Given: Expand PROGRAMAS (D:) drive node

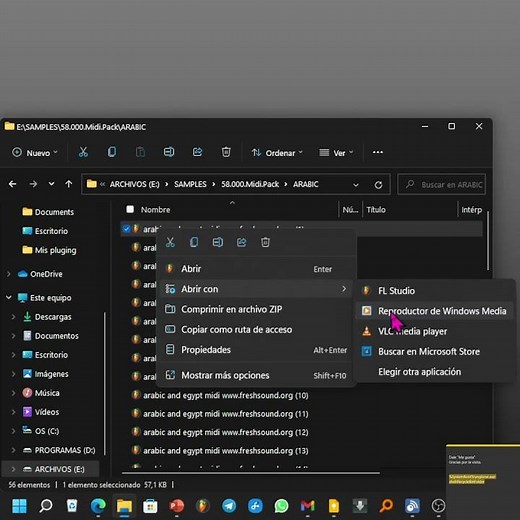Looking at the screenshot, I should tap(14, 450).
